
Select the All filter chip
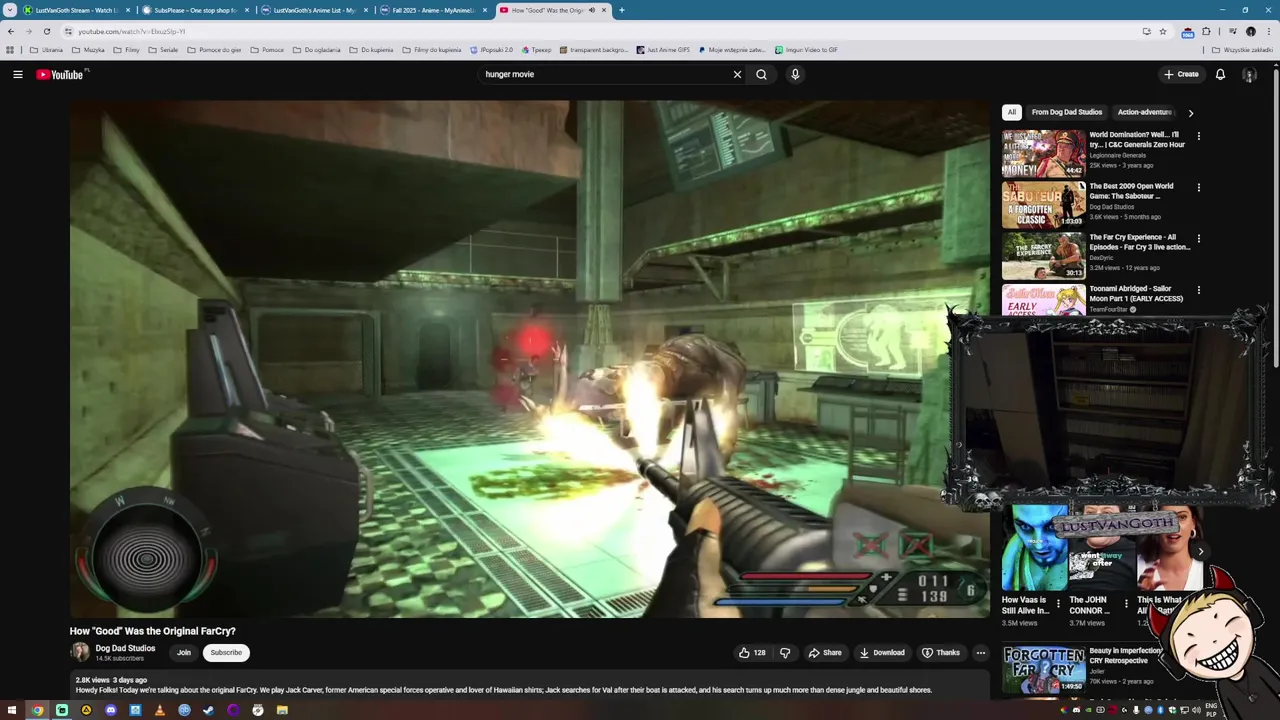(1012, 112)
